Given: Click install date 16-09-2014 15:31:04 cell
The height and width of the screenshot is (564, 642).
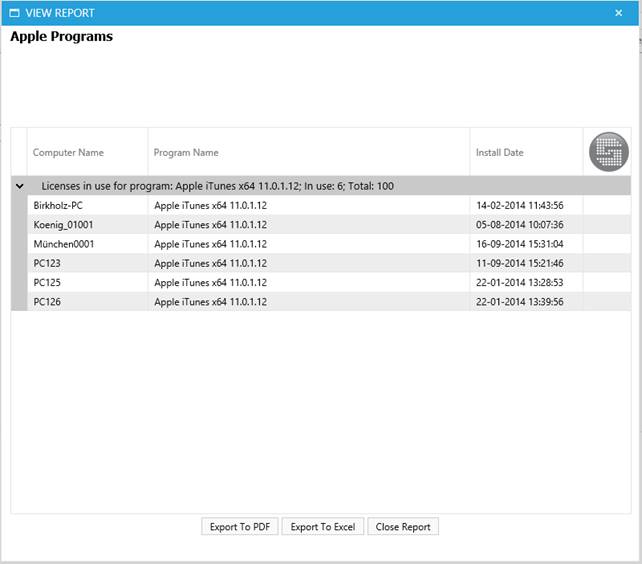Looking at the screenshot, I should point(519,244).
